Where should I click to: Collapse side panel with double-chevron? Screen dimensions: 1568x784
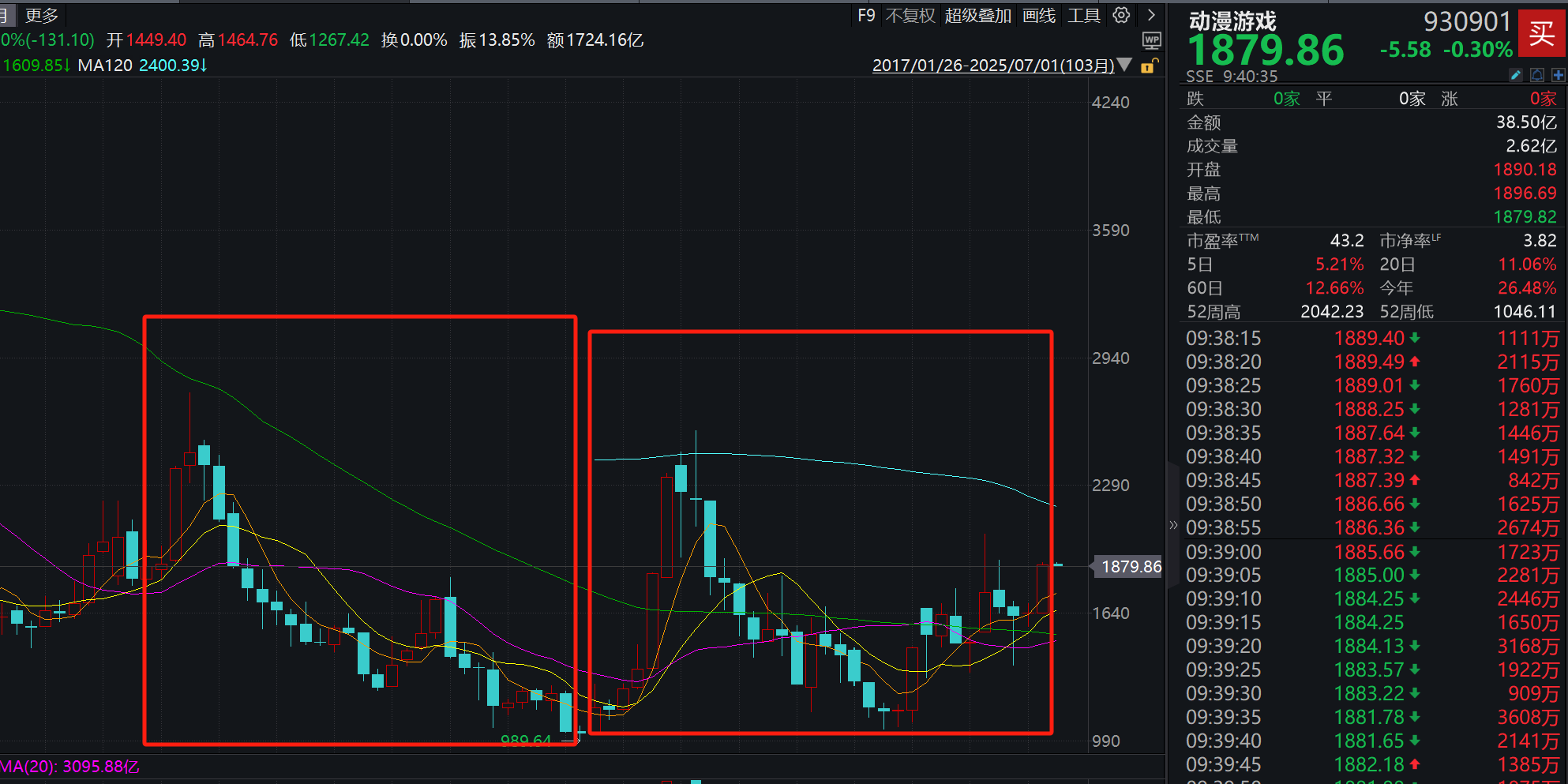click(x=1173, y=525)
